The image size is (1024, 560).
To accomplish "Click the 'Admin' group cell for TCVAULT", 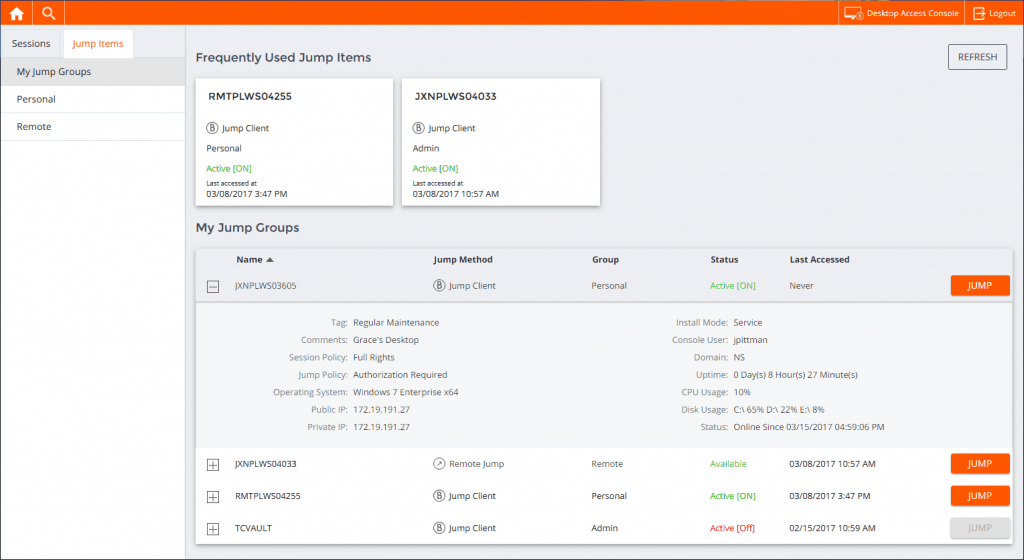I will [605, 527].
